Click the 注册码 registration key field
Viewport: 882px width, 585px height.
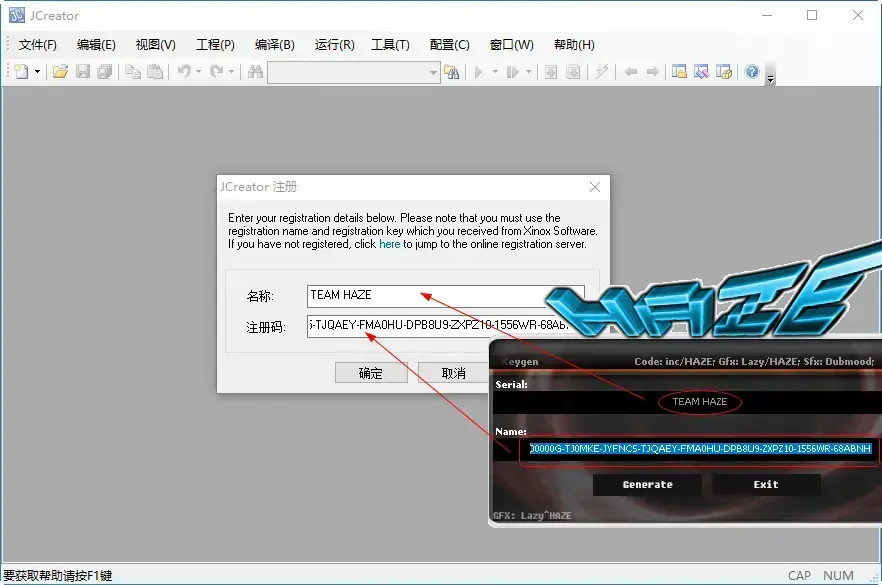(446, 326)
